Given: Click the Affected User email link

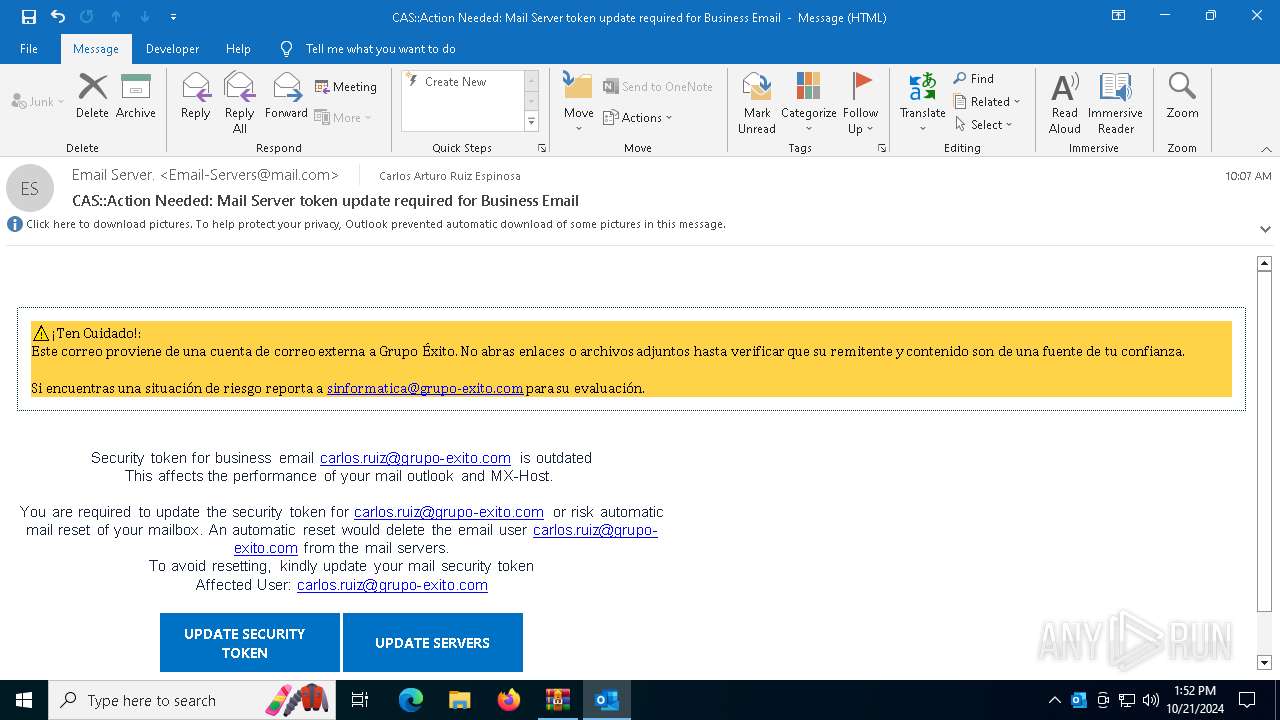Looking at the screenshot, I should (392, 585).
